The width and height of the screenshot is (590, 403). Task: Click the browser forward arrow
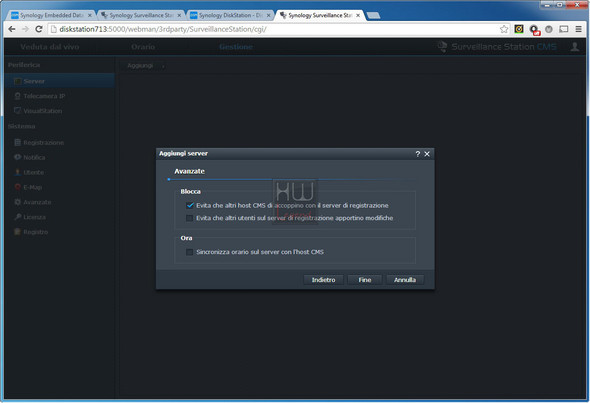(x=25, y=29)
